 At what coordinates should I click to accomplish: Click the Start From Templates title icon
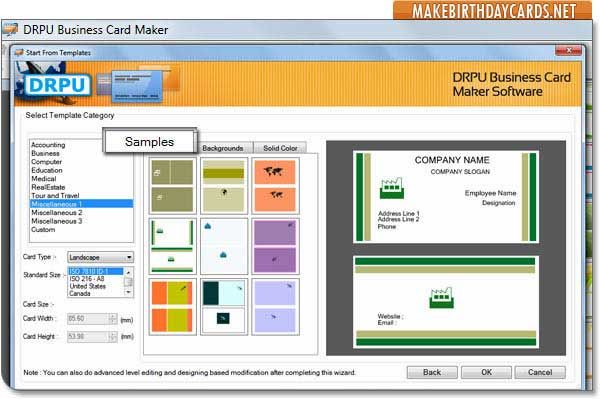19,52
